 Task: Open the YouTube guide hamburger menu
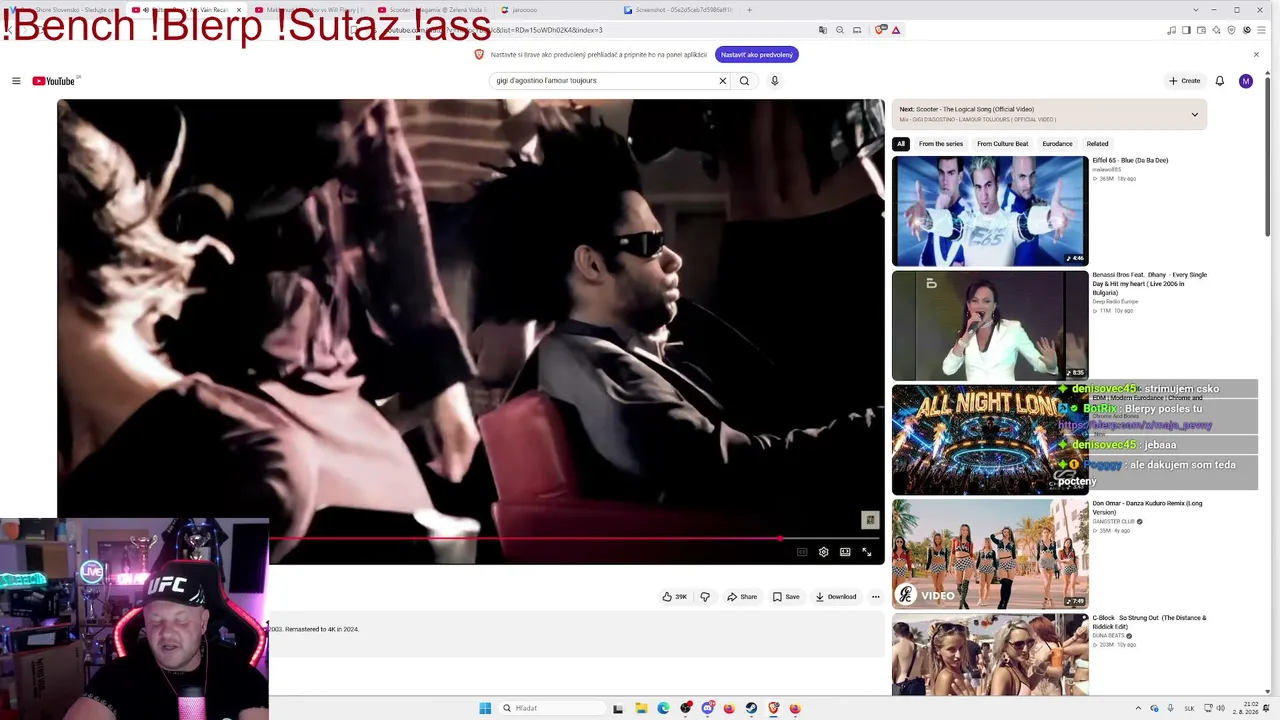pos(16,81)
